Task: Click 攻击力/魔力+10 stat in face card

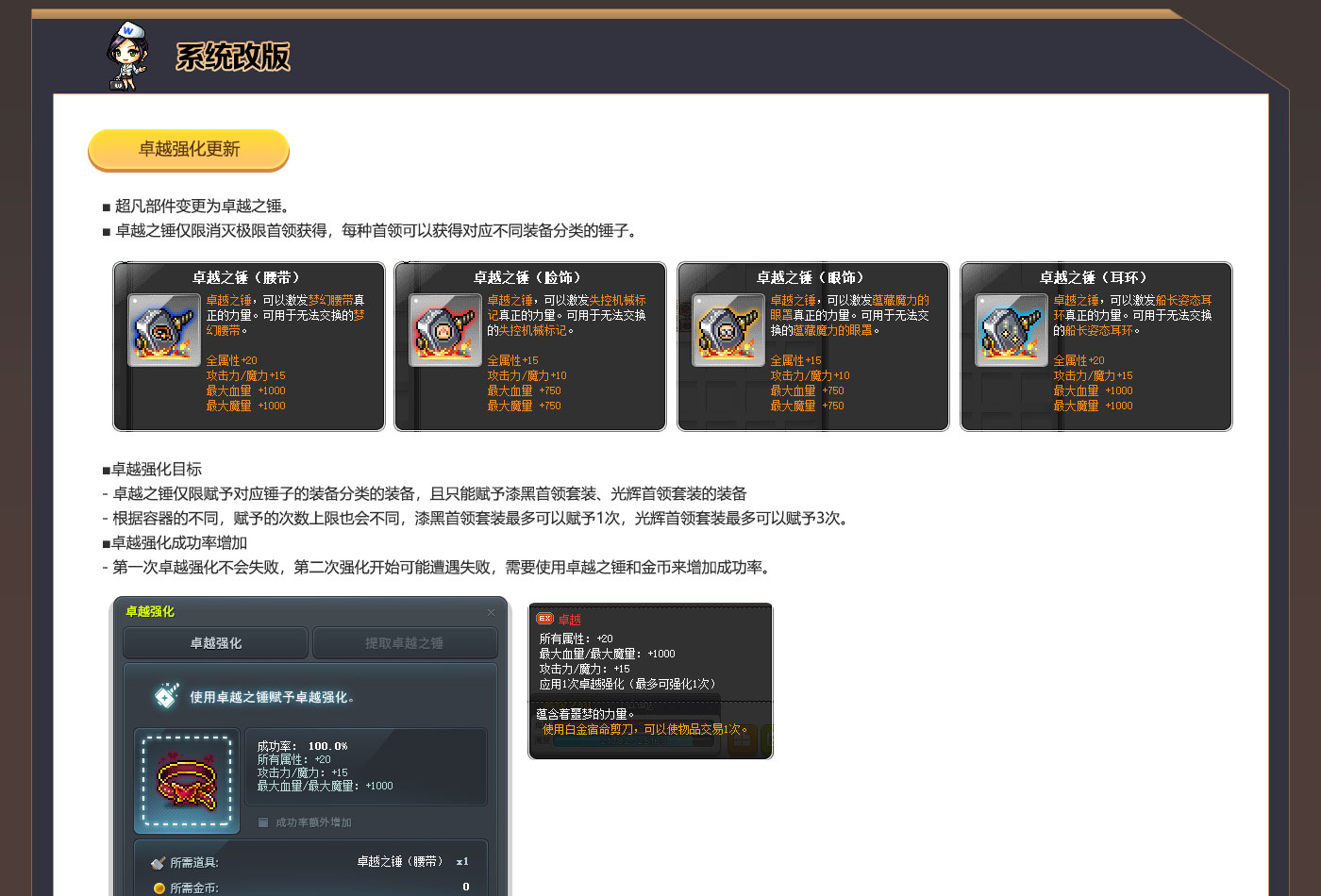Action: (527, 375)
